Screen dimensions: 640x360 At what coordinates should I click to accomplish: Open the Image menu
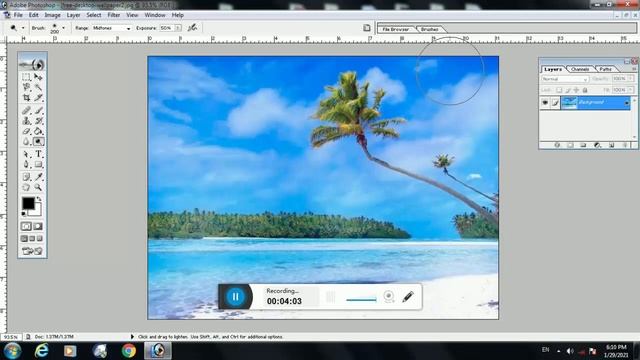(x=52, y=15)
